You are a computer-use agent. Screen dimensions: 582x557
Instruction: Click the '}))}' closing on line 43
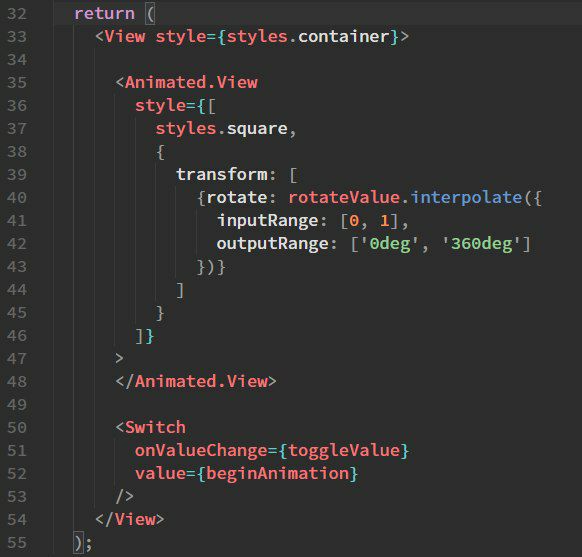point(211,267)
